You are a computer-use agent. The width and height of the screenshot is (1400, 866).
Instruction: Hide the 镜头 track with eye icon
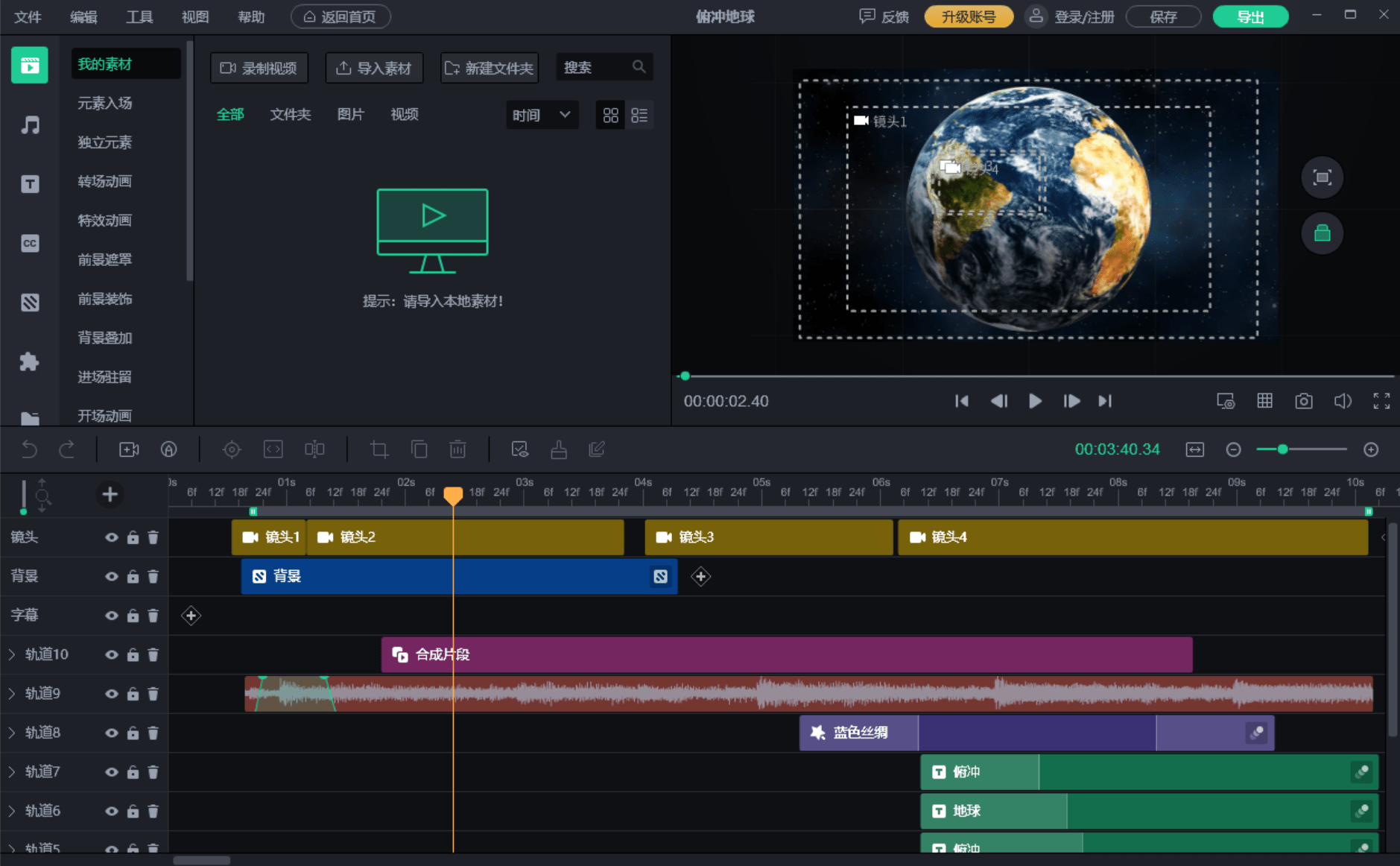tap(112, 537)
